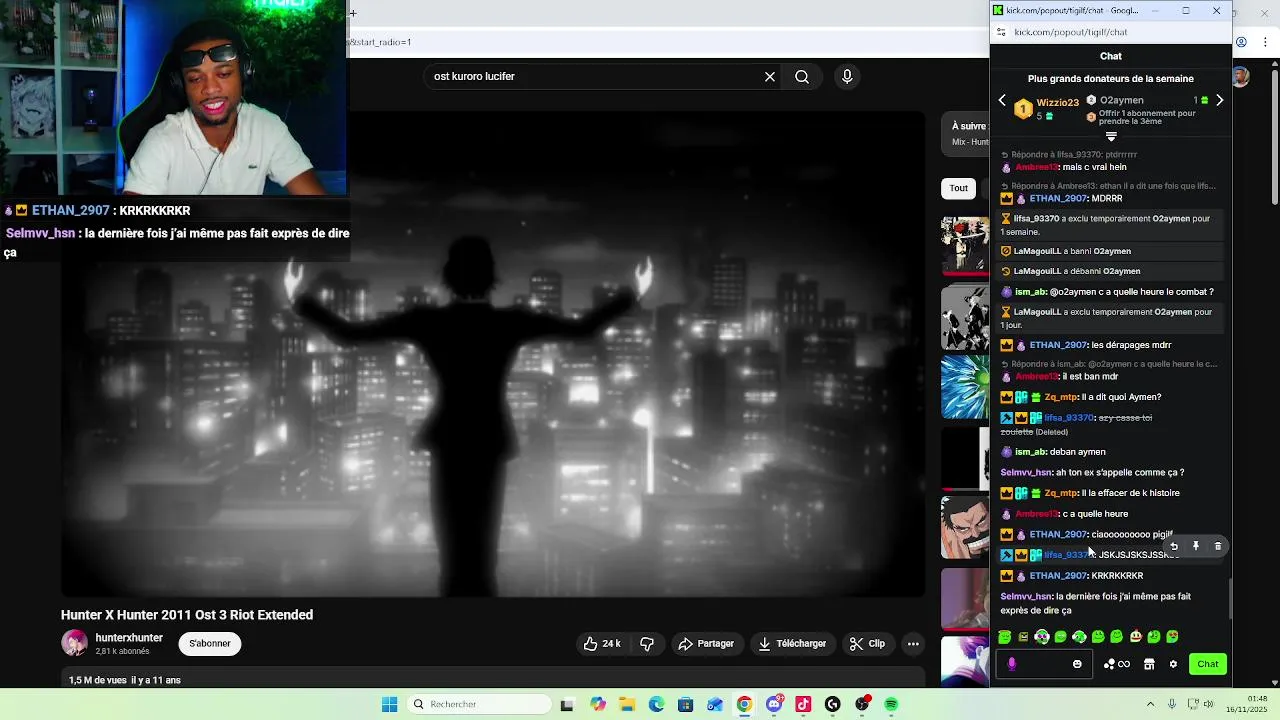This screenshot has height=720, width=1280.
Task: Click the chat message input field
Action: pyautogui.click(x=1044, y=664)
